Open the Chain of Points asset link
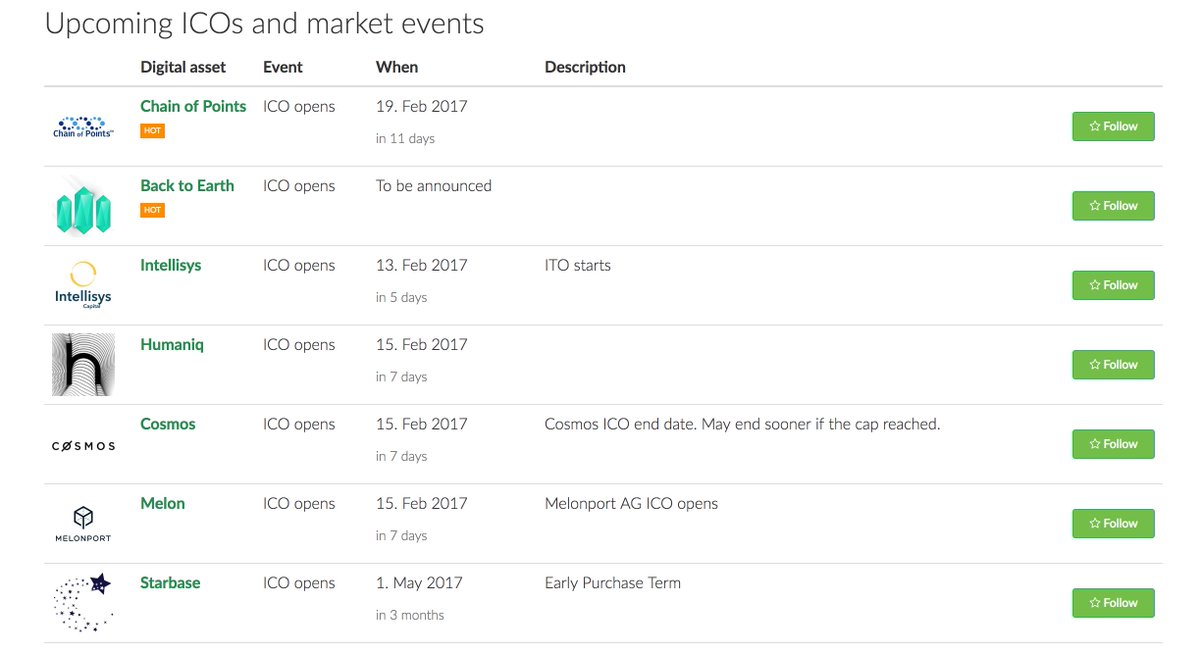The width and height of the screenshot is (1200, 653). pyautogui.click(x=193, y=106)
